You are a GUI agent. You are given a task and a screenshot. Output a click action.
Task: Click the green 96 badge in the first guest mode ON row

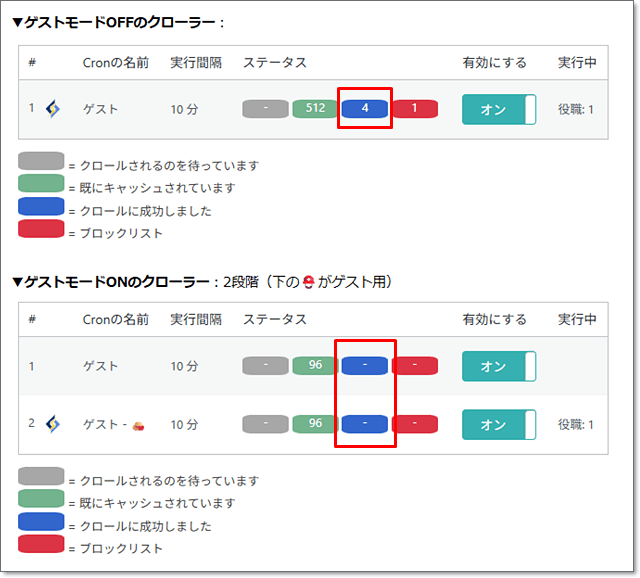pyautogui.click(x=315, y=365)
